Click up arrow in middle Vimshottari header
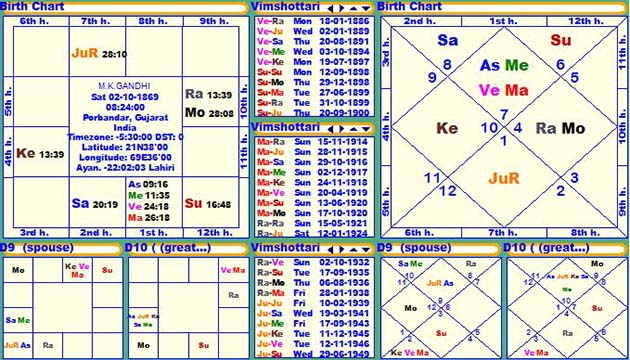 point(354,129)
